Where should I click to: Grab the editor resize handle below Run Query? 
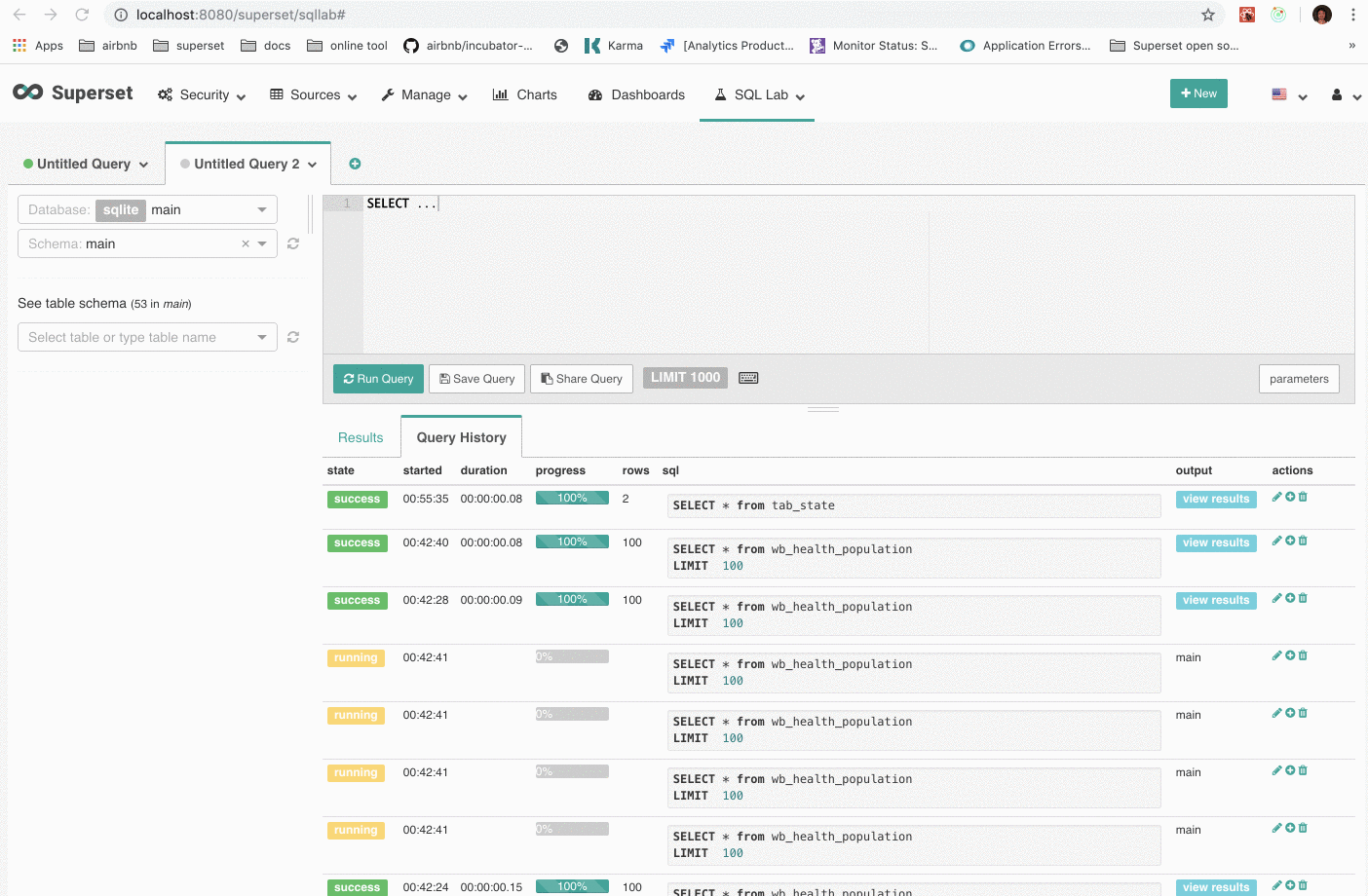(x=823, y=409)
